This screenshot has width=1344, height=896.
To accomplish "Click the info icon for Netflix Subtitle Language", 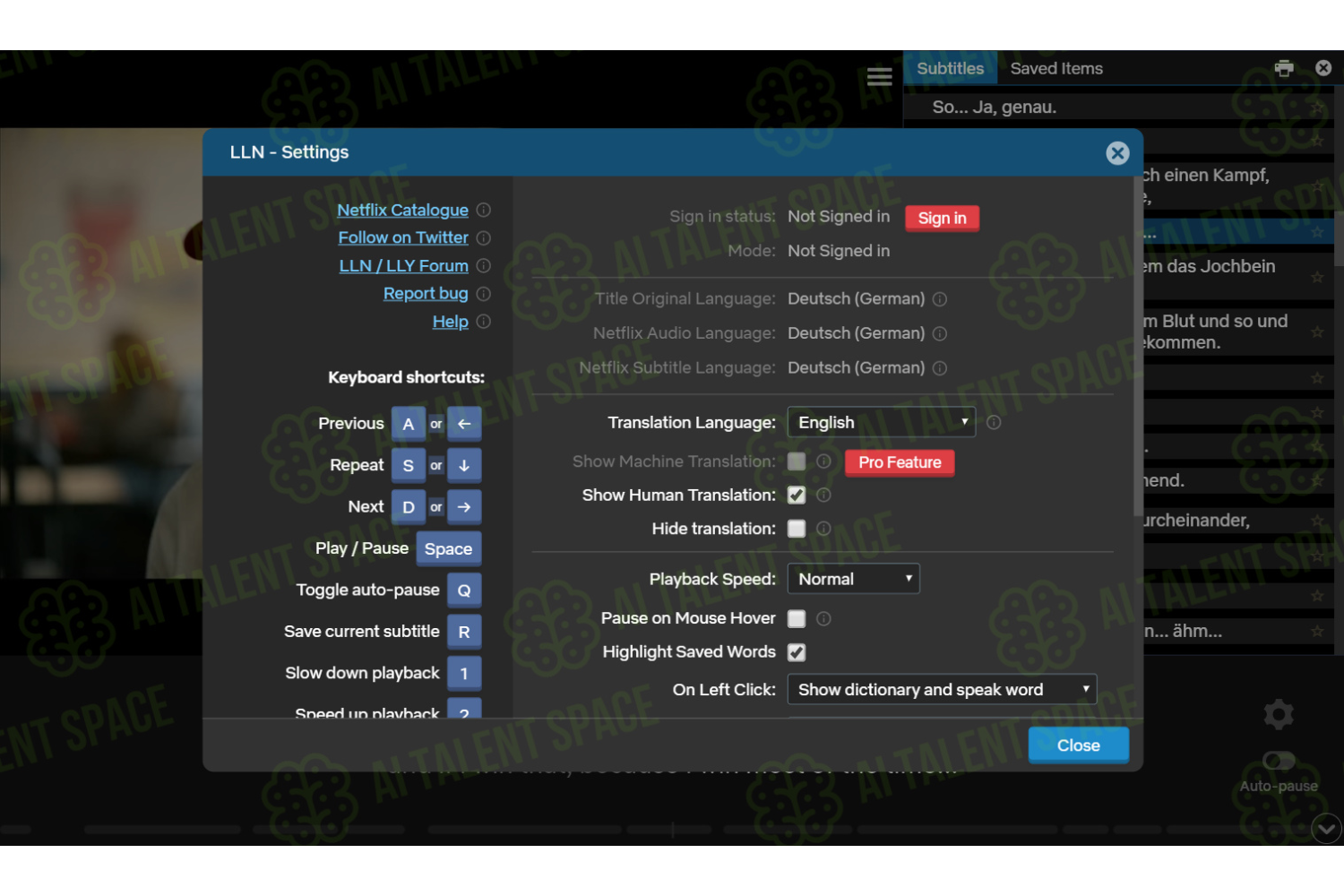I will (940, 368).
